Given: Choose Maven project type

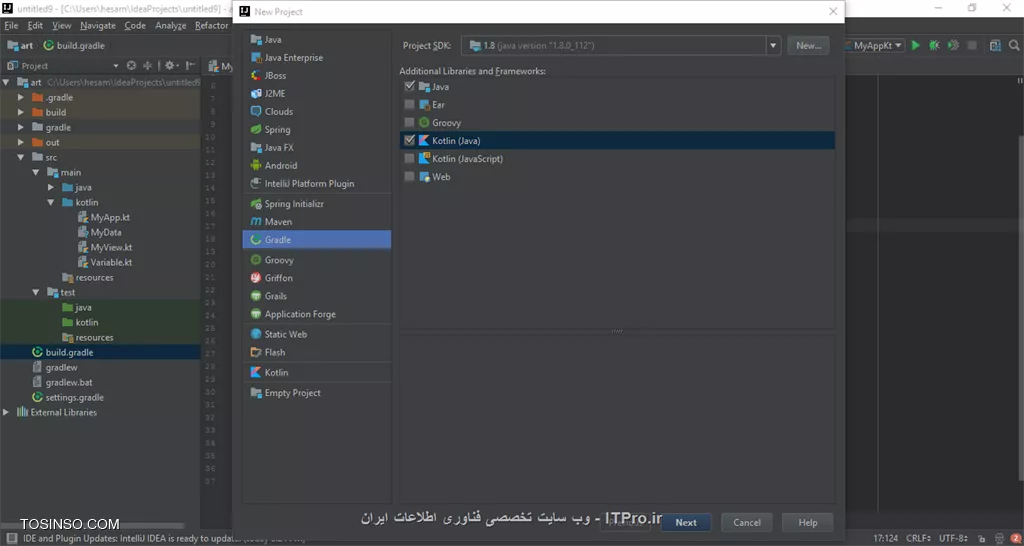Looking at the screenshot, I should [x=317, y=222].
